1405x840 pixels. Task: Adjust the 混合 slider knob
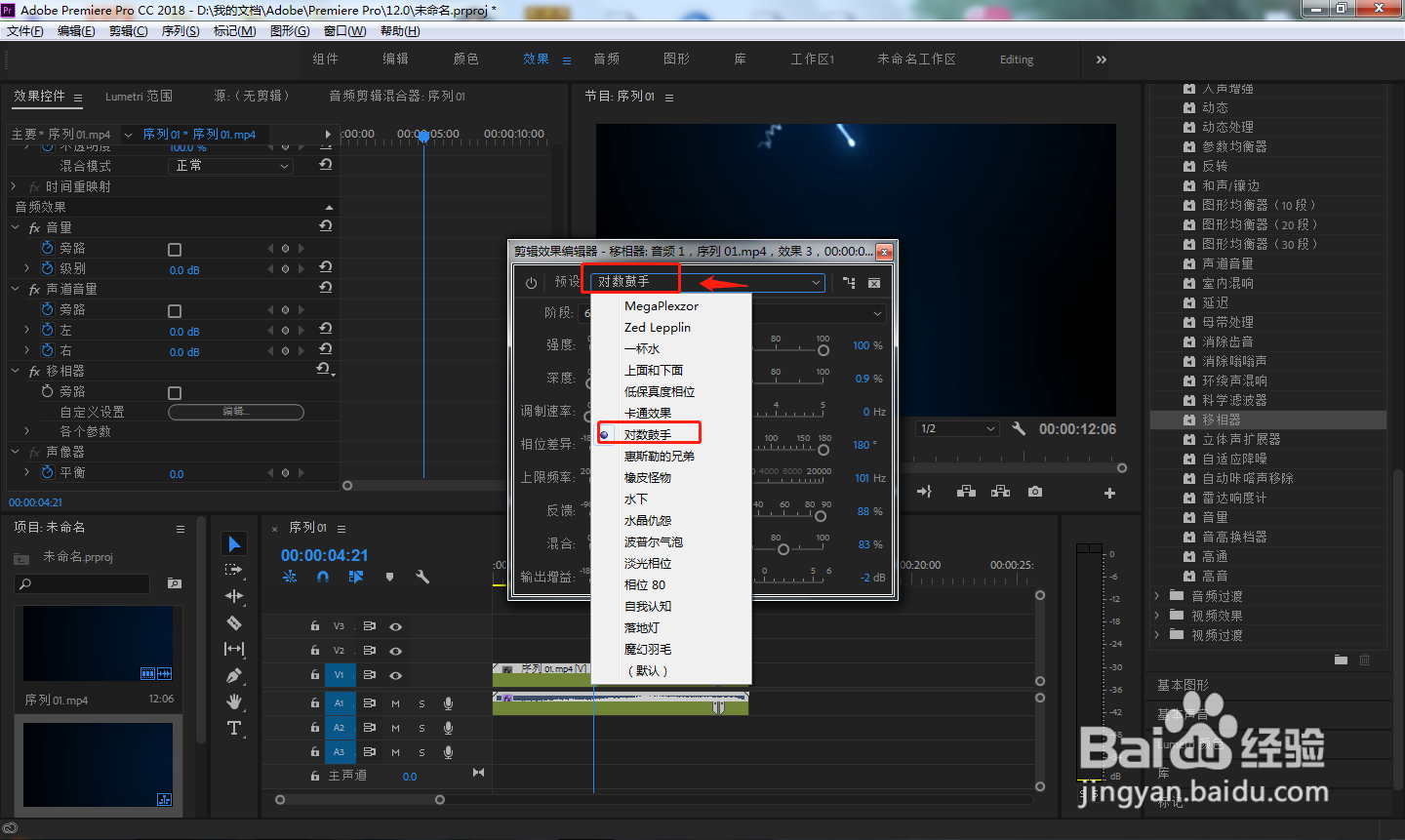tap(783, 549)
